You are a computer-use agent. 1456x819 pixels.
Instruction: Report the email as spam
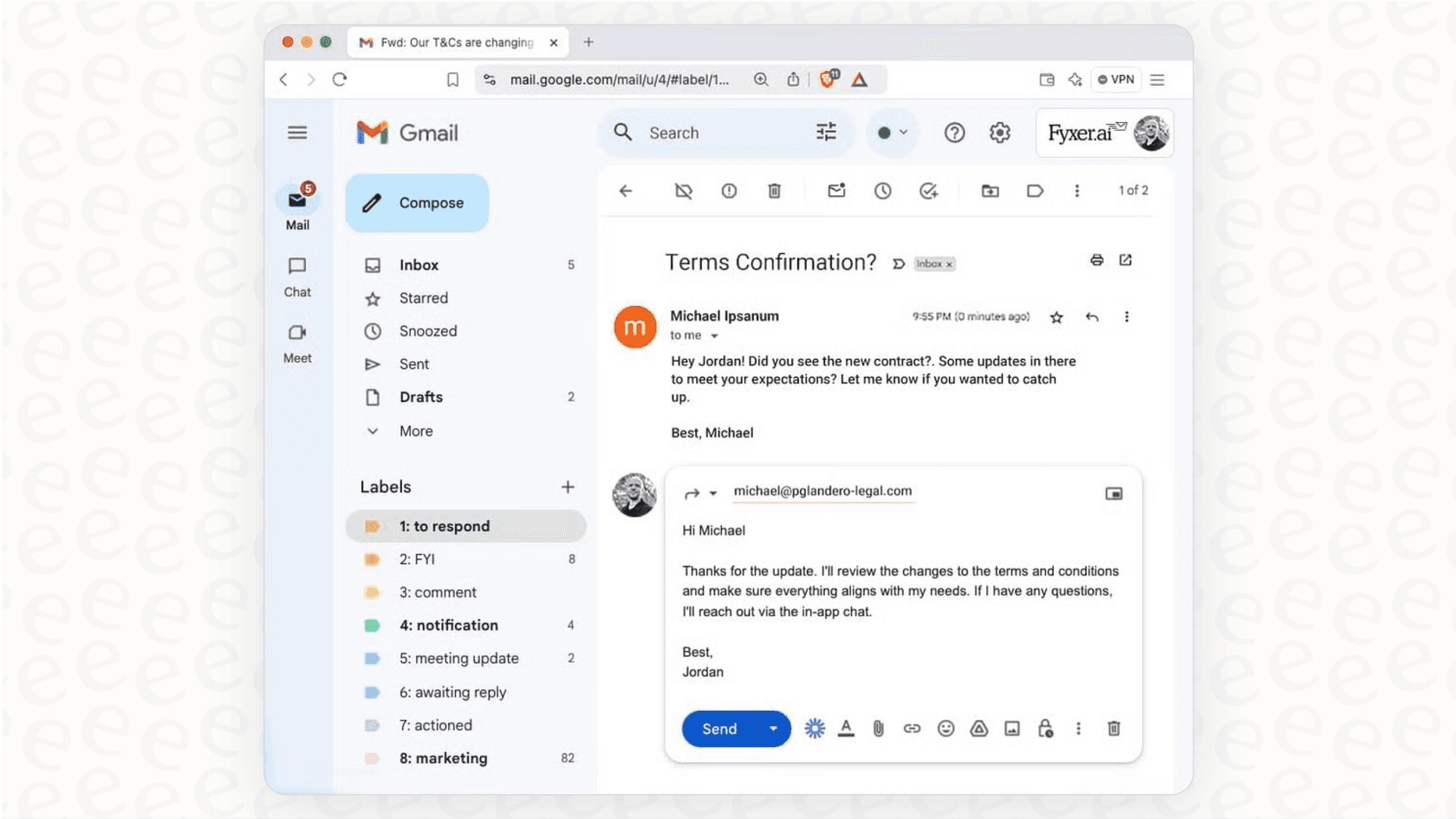[x=729, y=191]
